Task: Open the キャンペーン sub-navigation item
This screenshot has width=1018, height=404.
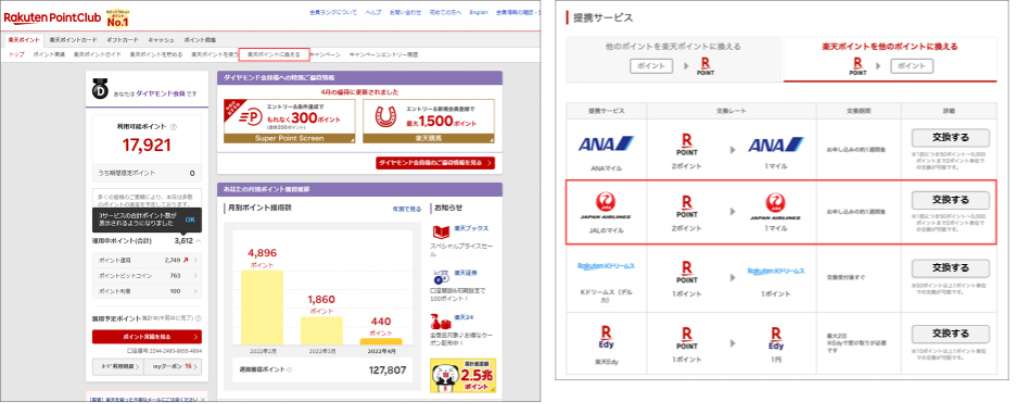Action: (327, 55)
